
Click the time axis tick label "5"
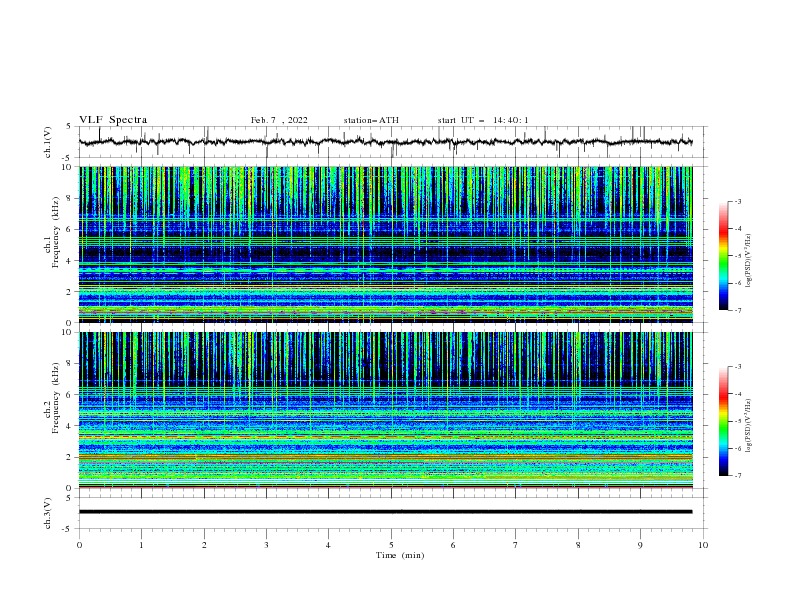[391, 545]
